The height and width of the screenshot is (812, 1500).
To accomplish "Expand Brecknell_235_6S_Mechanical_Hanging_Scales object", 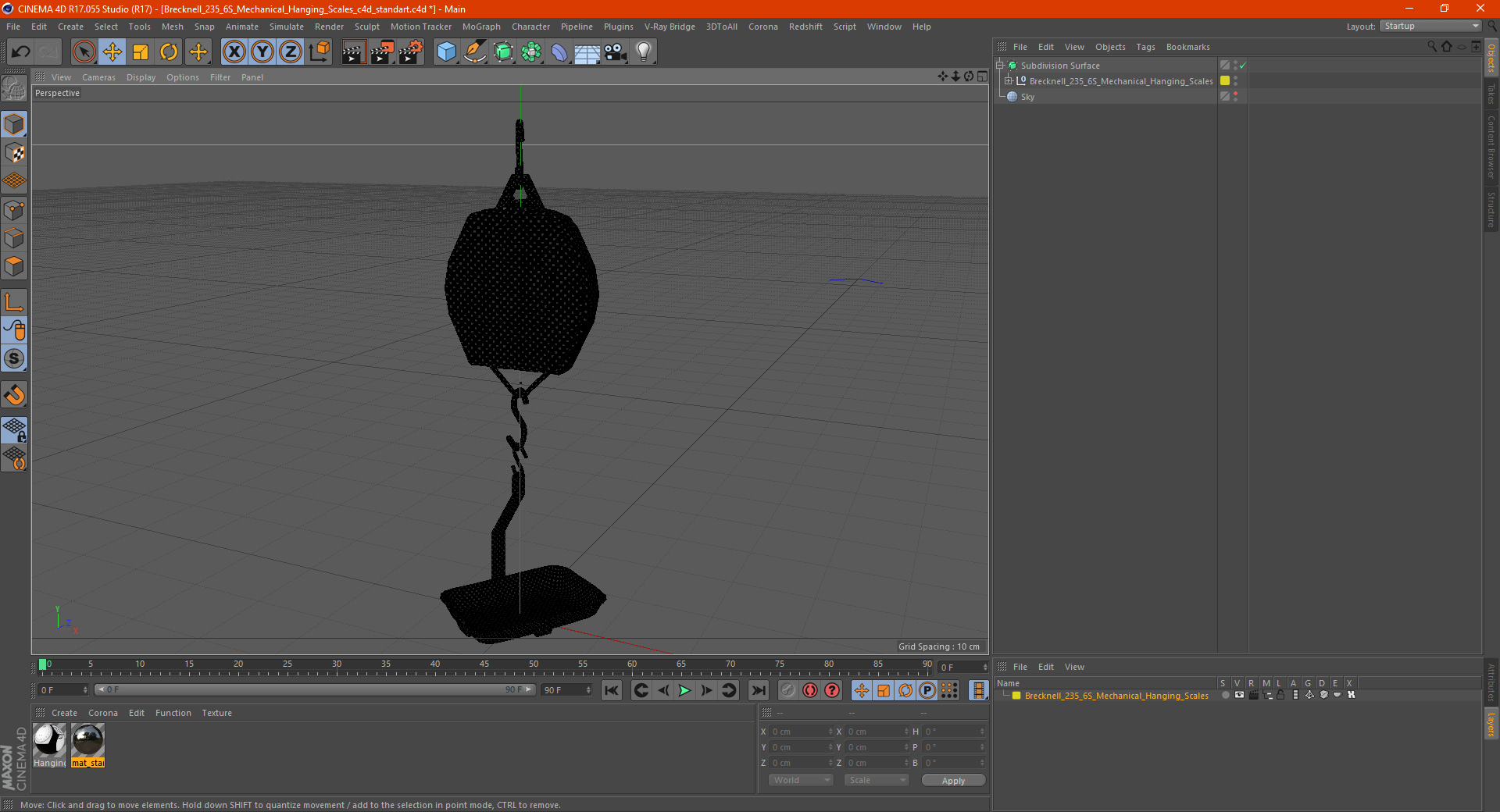I will 1009,80.
